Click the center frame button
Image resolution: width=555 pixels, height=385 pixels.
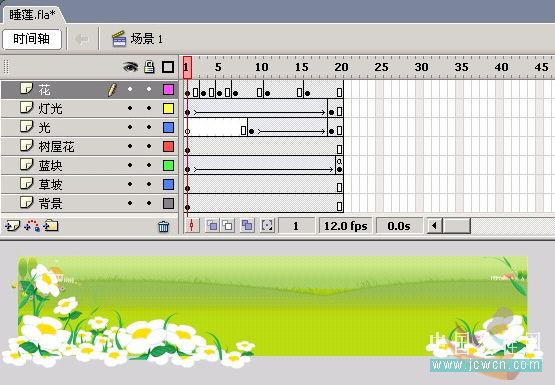pos(191,225)
